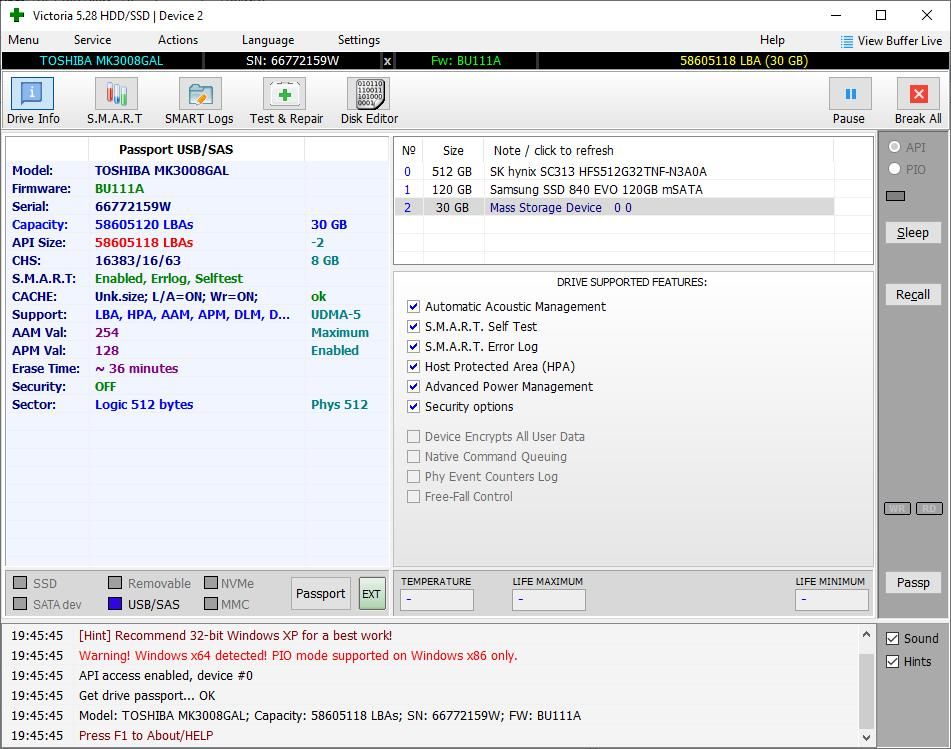Image resolution: width=951 pixels, height=749 pixels.
Task: Open the Service menu
Action: tap(92, 40)
